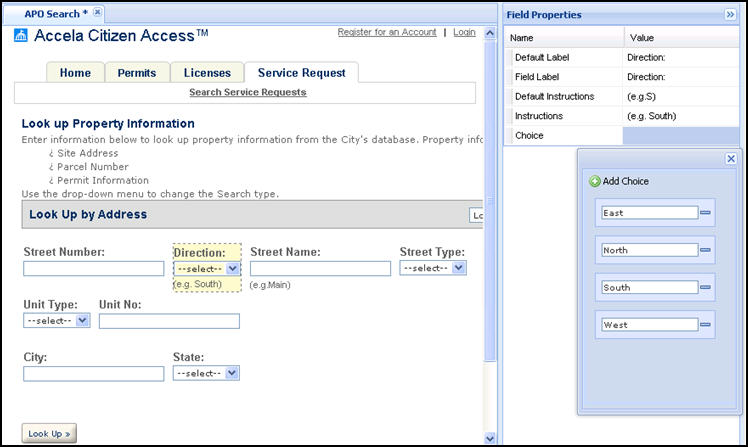
Task: Go to the Home tab
Action: tap(75, 73)
